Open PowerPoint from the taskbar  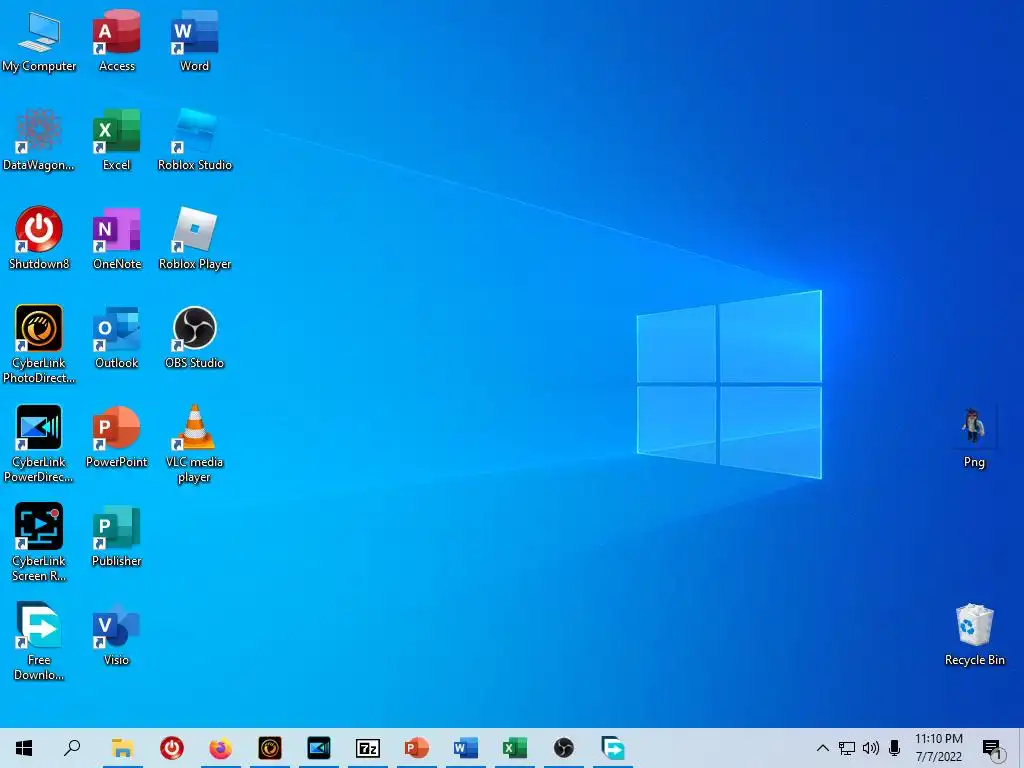click(x=417, y=748)
